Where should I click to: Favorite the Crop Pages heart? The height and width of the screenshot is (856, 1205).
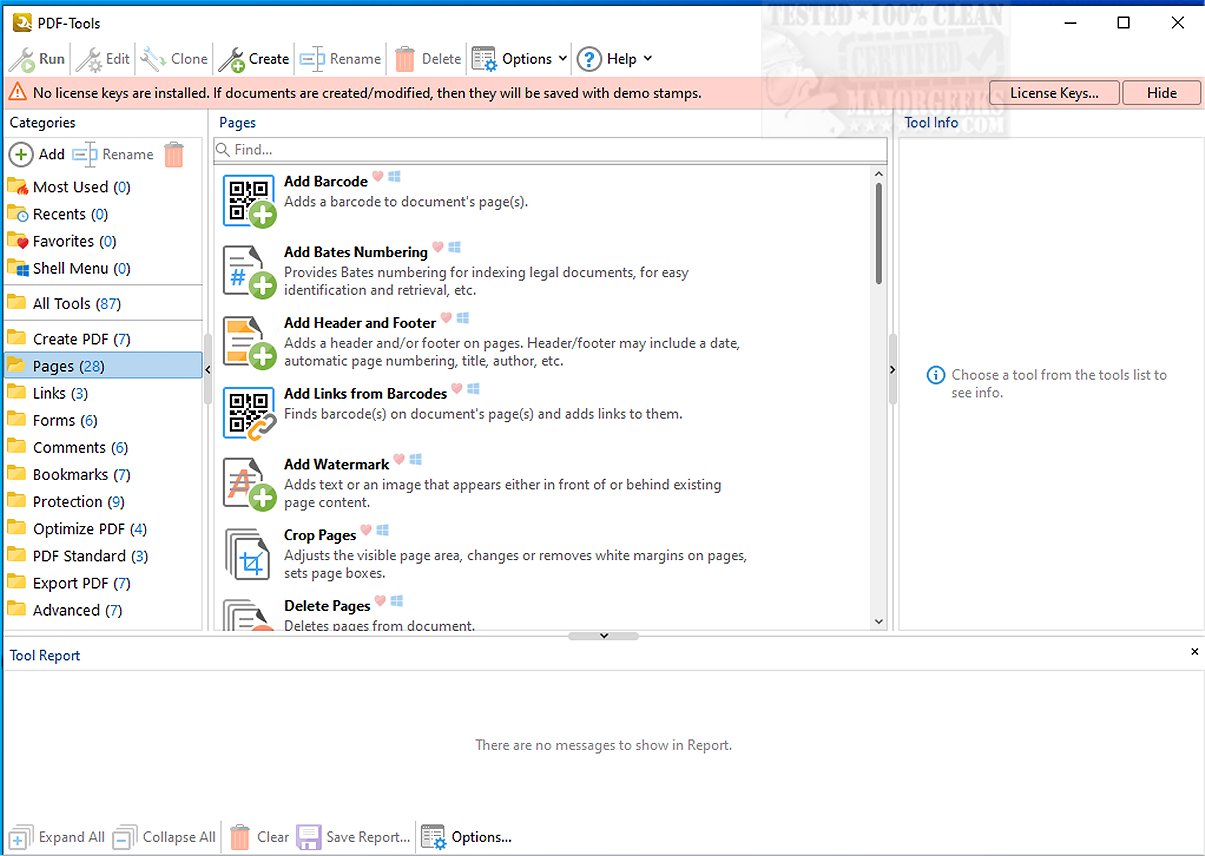pos(366,530)
